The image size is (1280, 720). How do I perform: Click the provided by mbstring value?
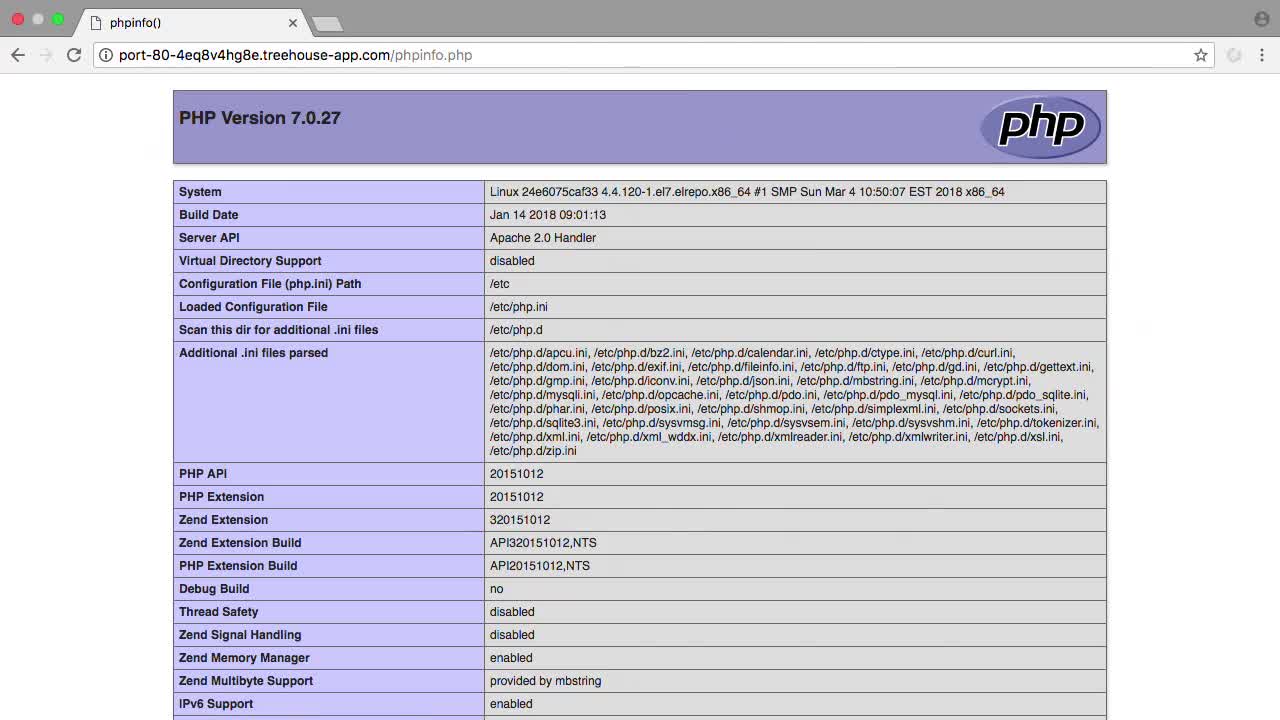click(x=545, y=681)
